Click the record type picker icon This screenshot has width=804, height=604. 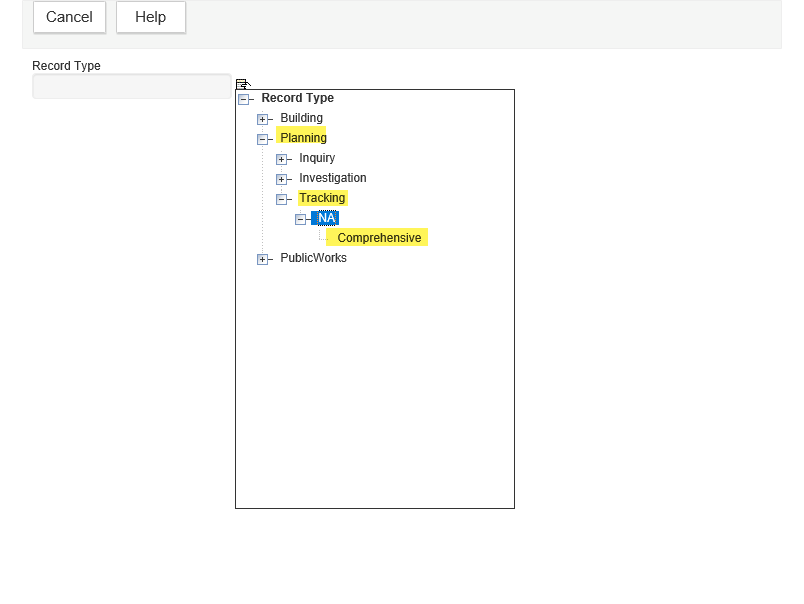243,84
